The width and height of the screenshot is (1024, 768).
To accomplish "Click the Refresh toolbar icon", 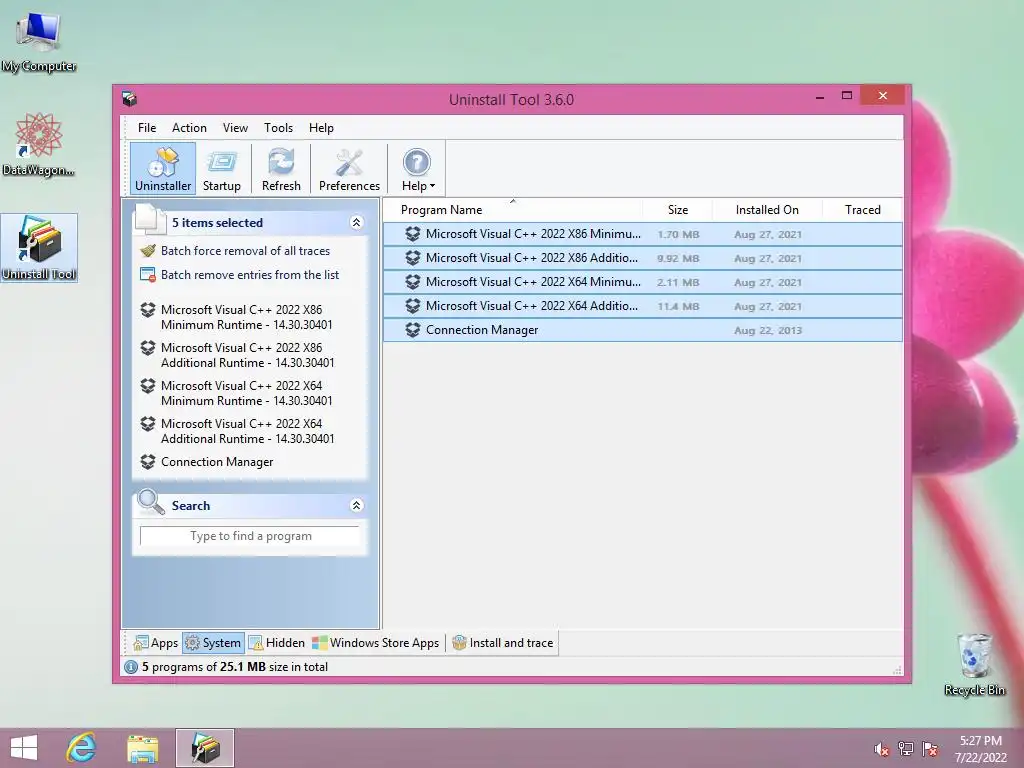I will pyautogui.click(x=281, y=169).
